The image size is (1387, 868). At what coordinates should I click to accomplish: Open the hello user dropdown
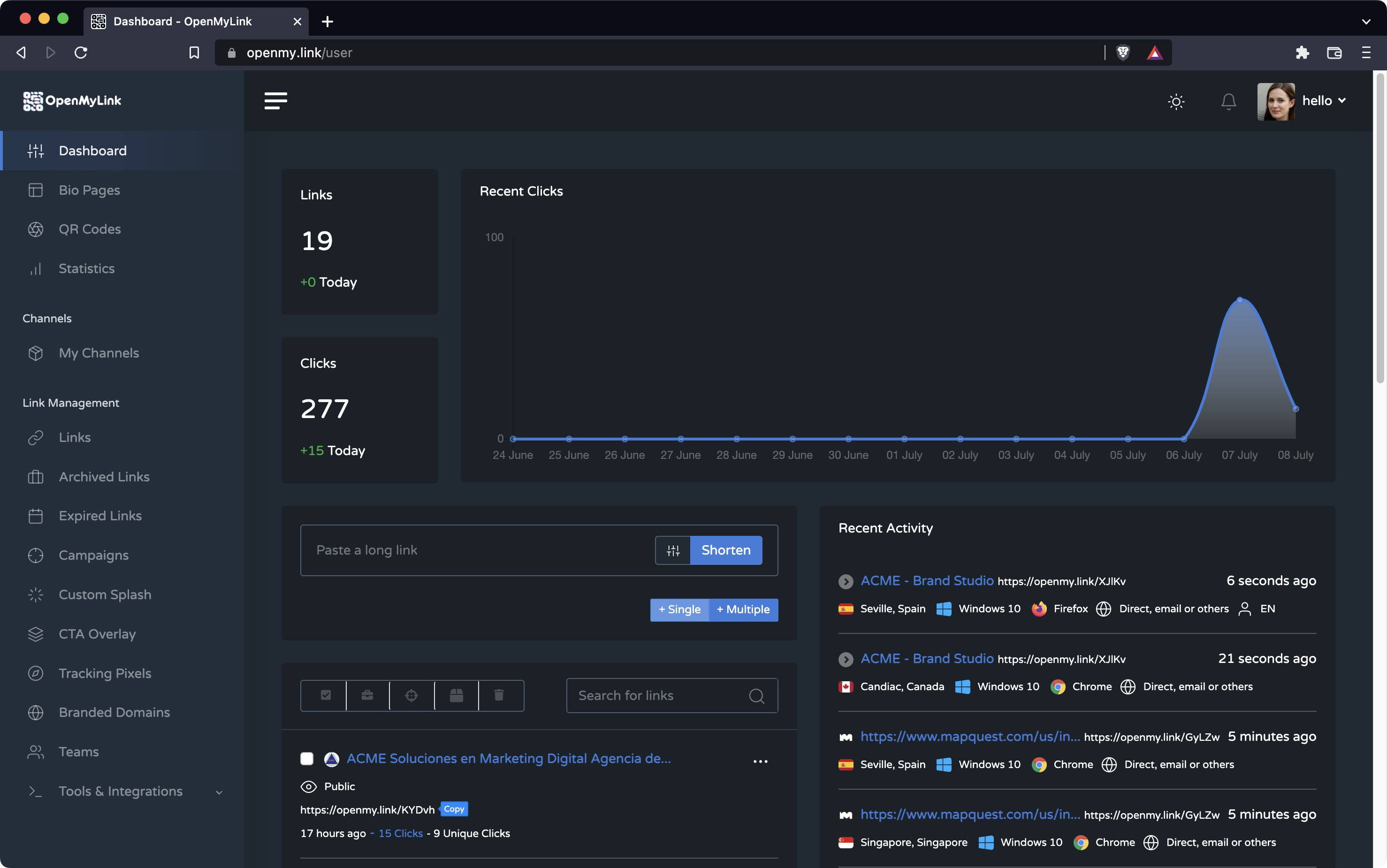click(x=1323, y=101)
